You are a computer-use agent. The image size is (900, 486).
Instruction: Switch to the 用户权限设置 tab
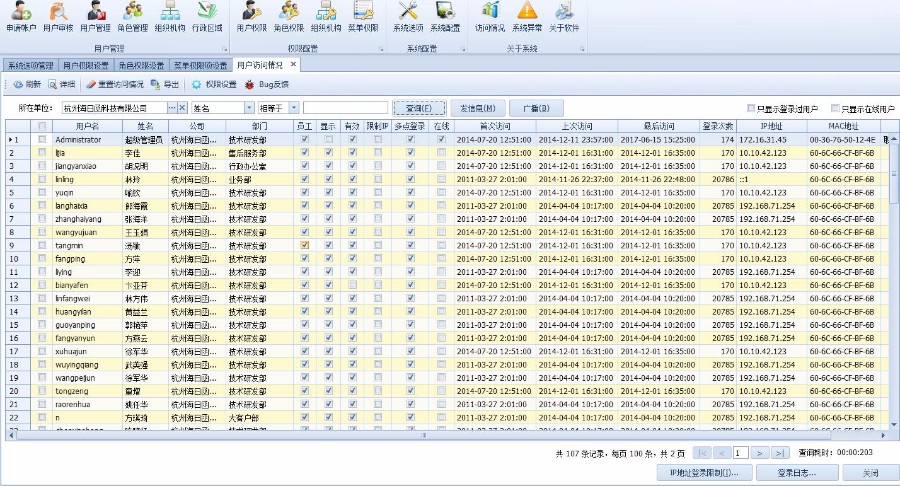pyautogui.click(x=86, y=65)
